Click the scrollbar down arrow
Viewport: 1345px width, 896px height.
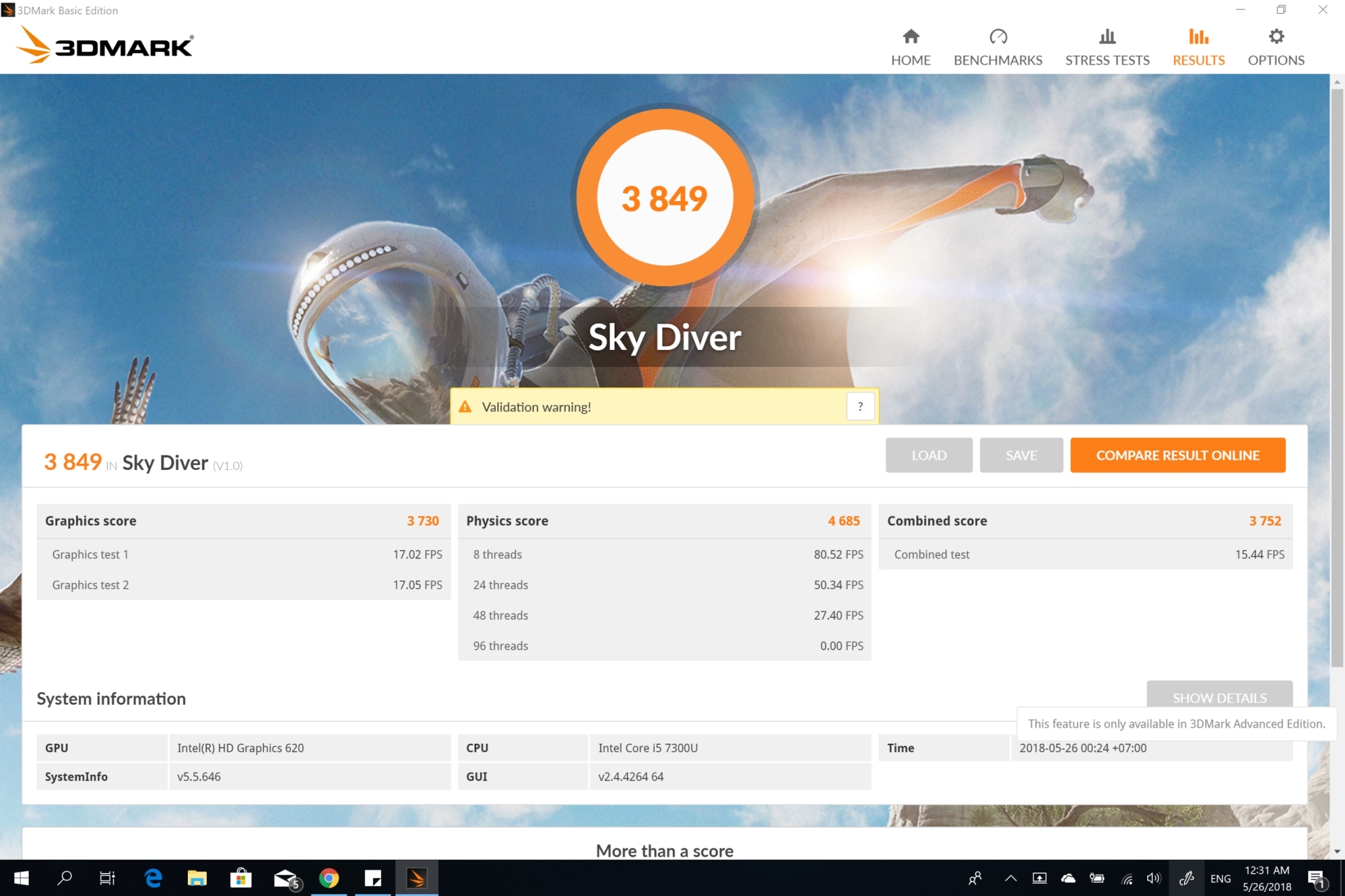[1337, 851]
